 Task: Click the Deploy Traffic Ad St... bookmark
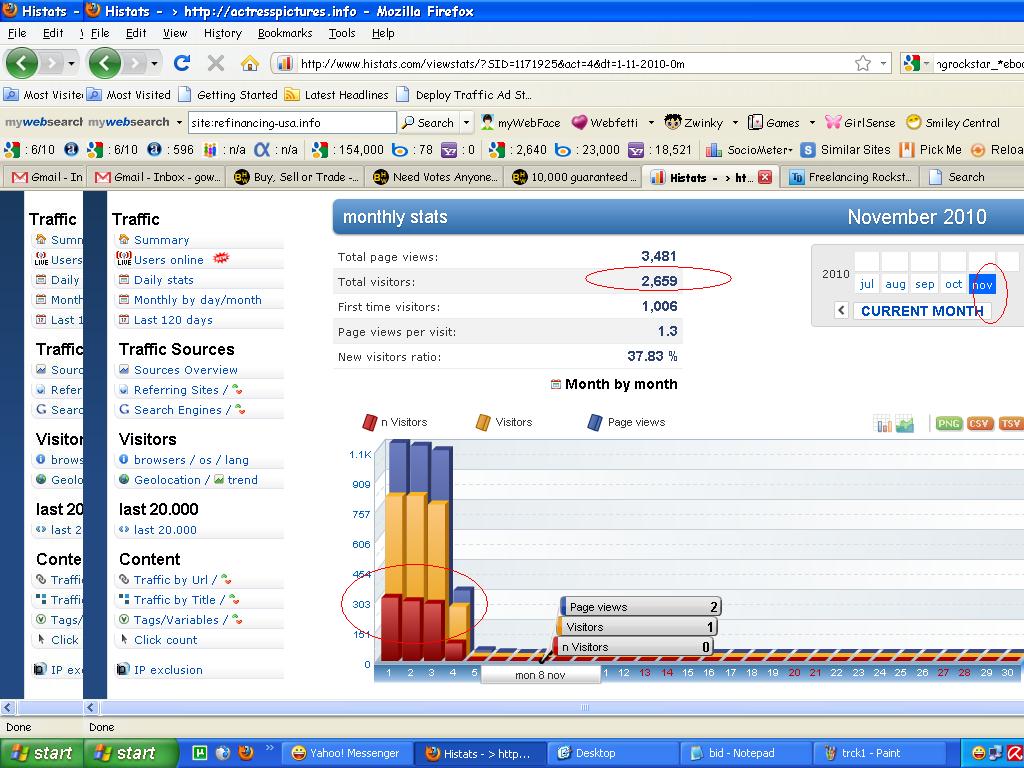click(x=465, y=95)
